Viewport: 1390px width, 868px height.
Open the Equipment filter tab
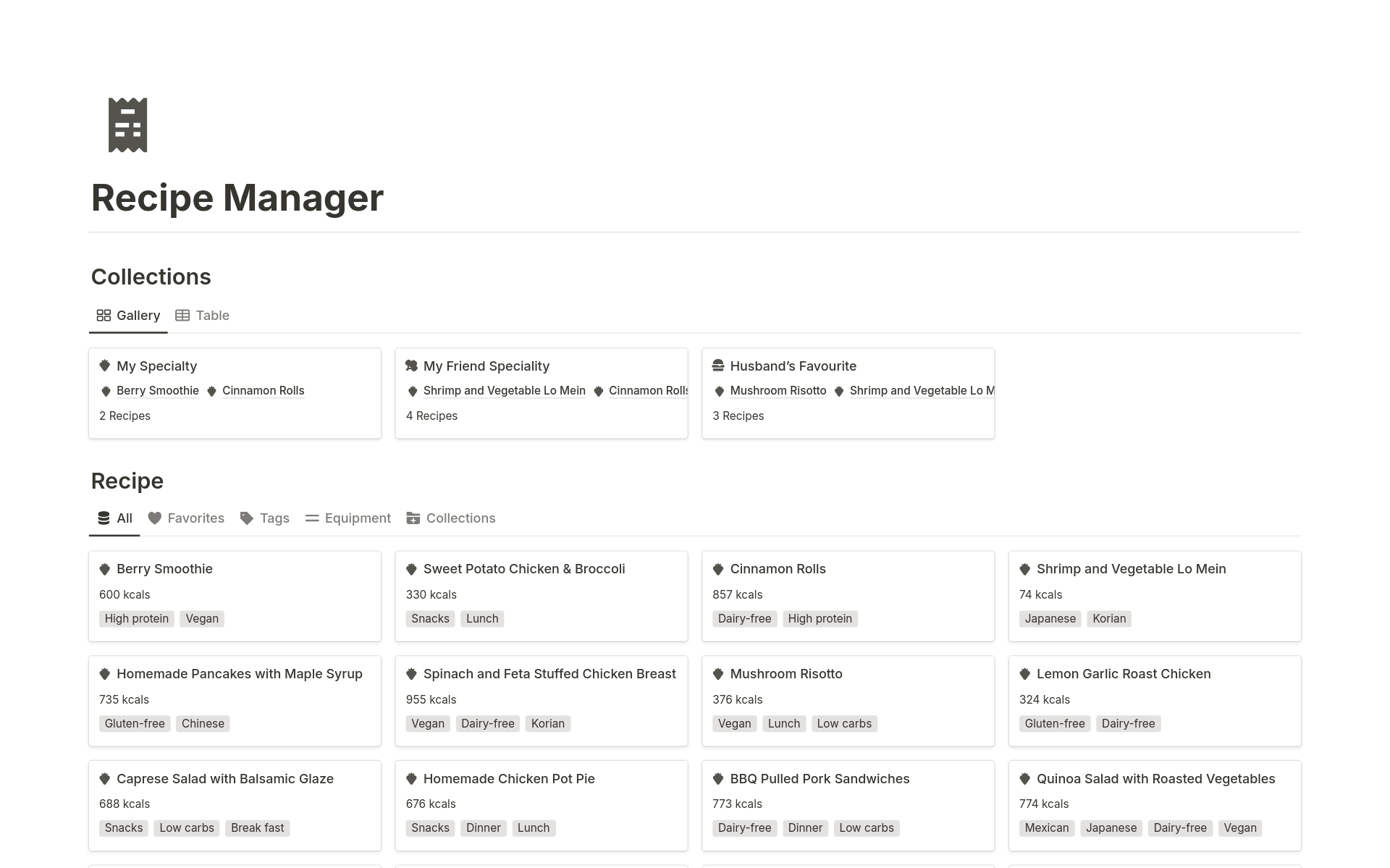358,518
